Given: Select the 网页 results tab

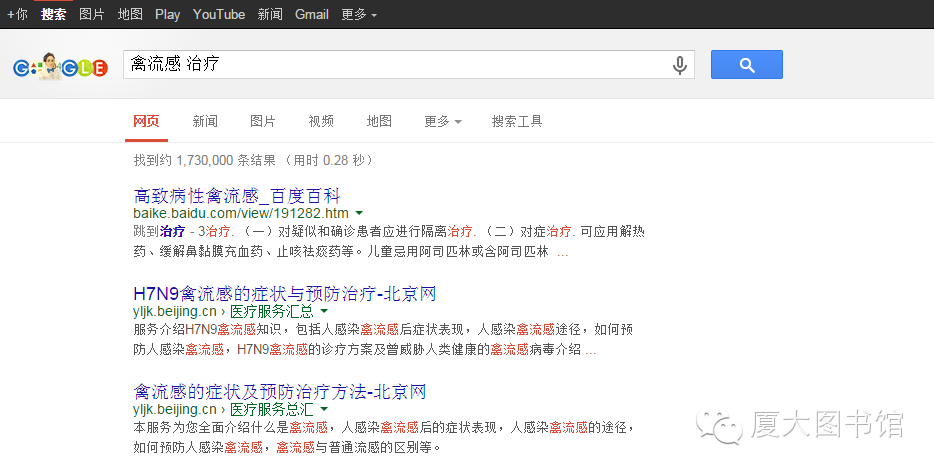Looking at the screenshot, I should [x=146, y=121].
